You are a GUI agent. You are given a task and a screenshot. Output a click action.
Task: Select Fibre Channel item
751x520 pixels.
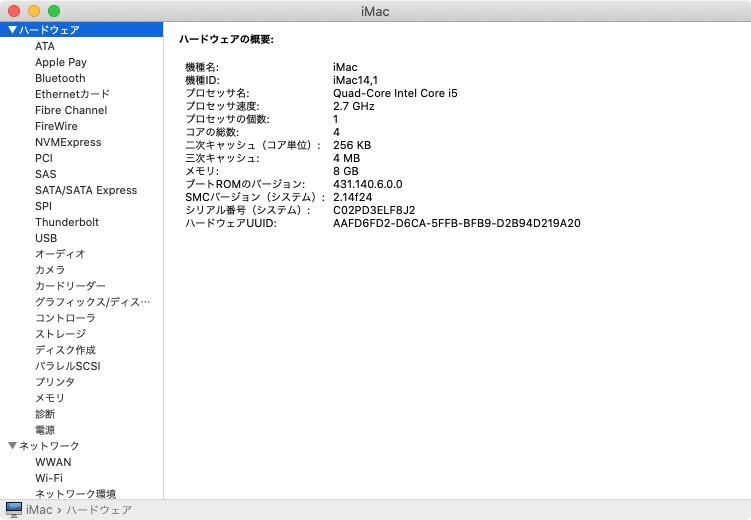[x=71, y=110]
